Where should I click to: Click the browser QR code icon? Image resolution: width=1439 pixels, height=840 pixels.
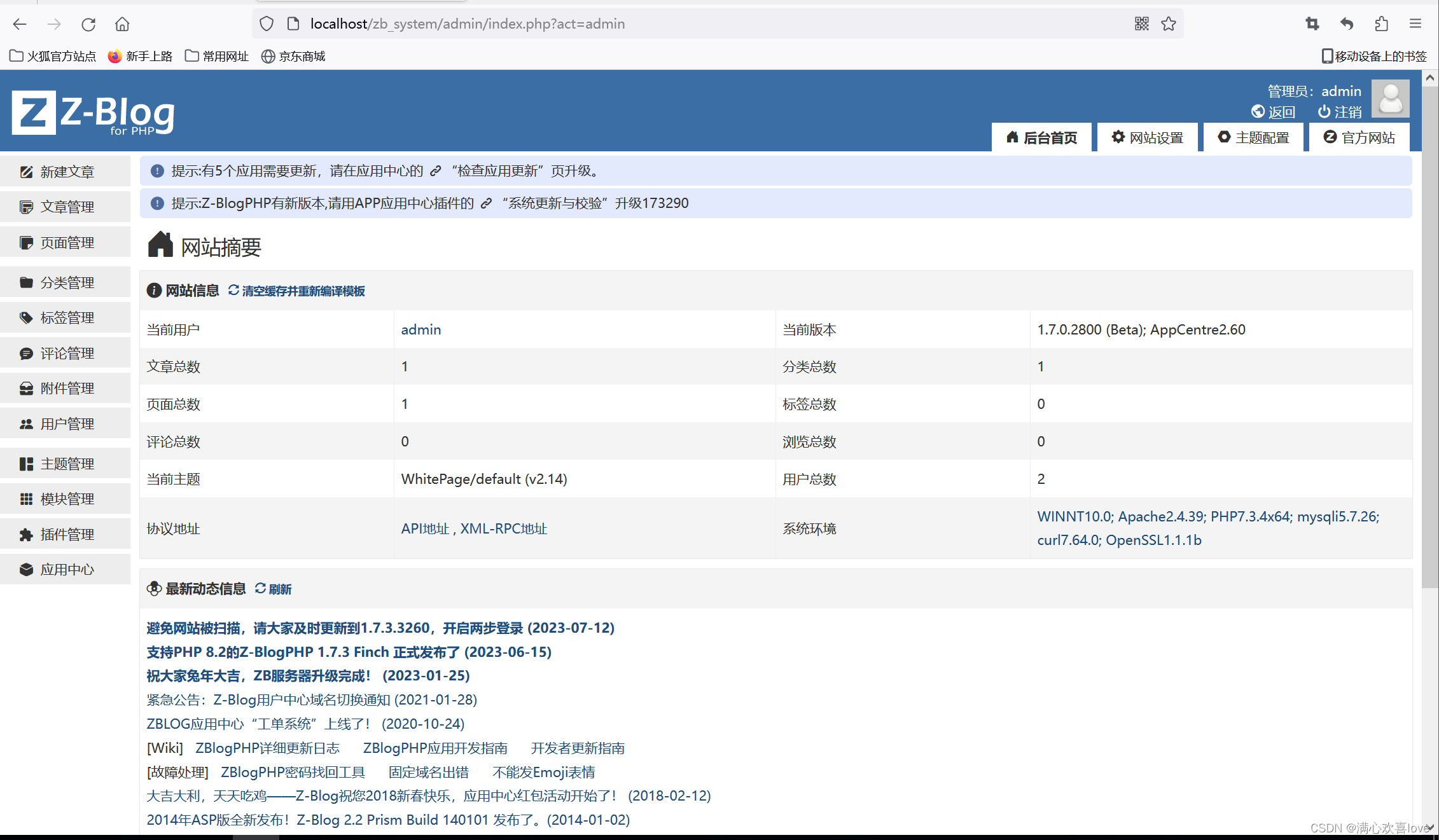click(1141, 24)
